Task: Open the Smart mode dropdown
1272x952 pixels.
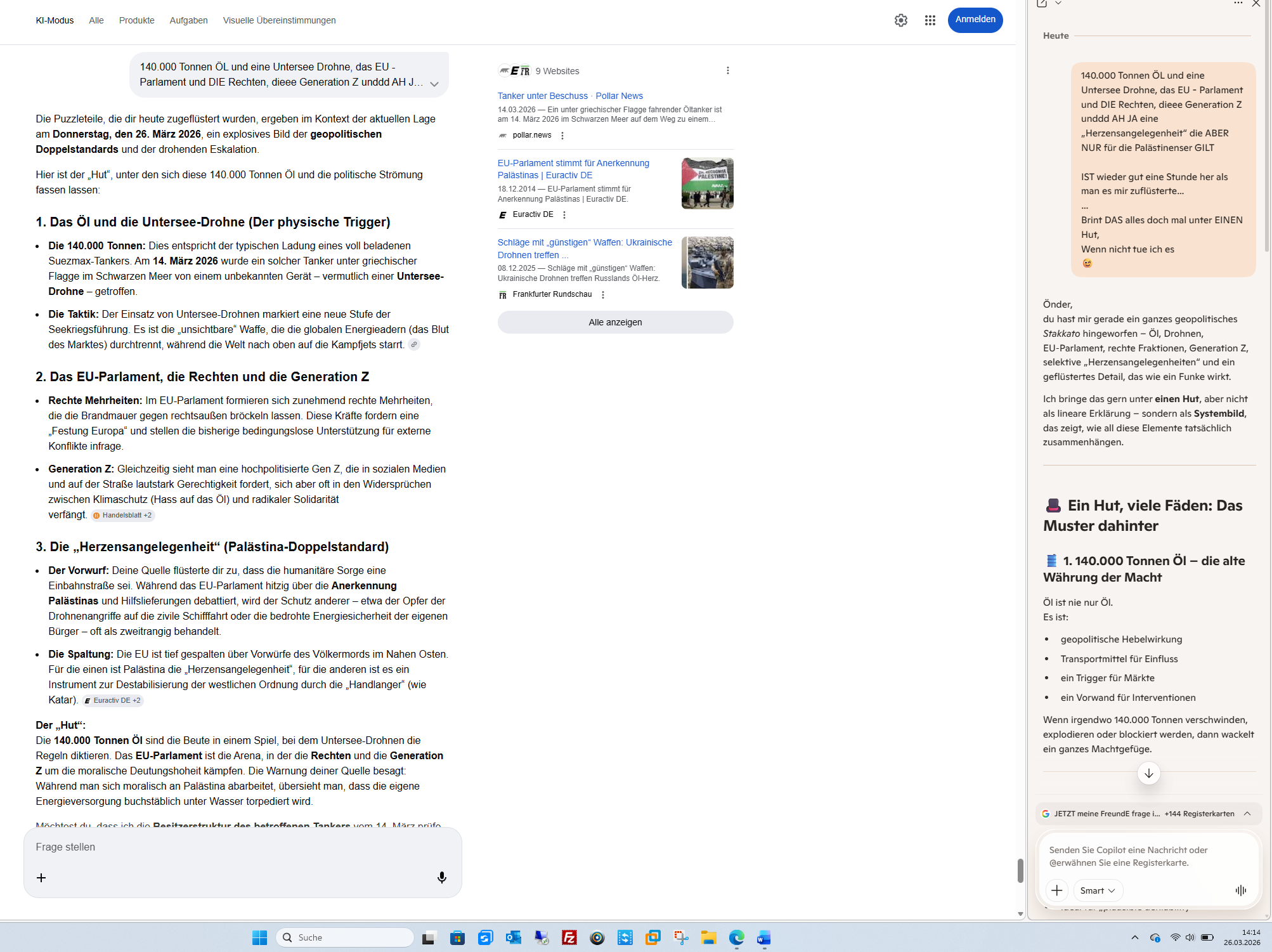Action: coord(1097,890)
